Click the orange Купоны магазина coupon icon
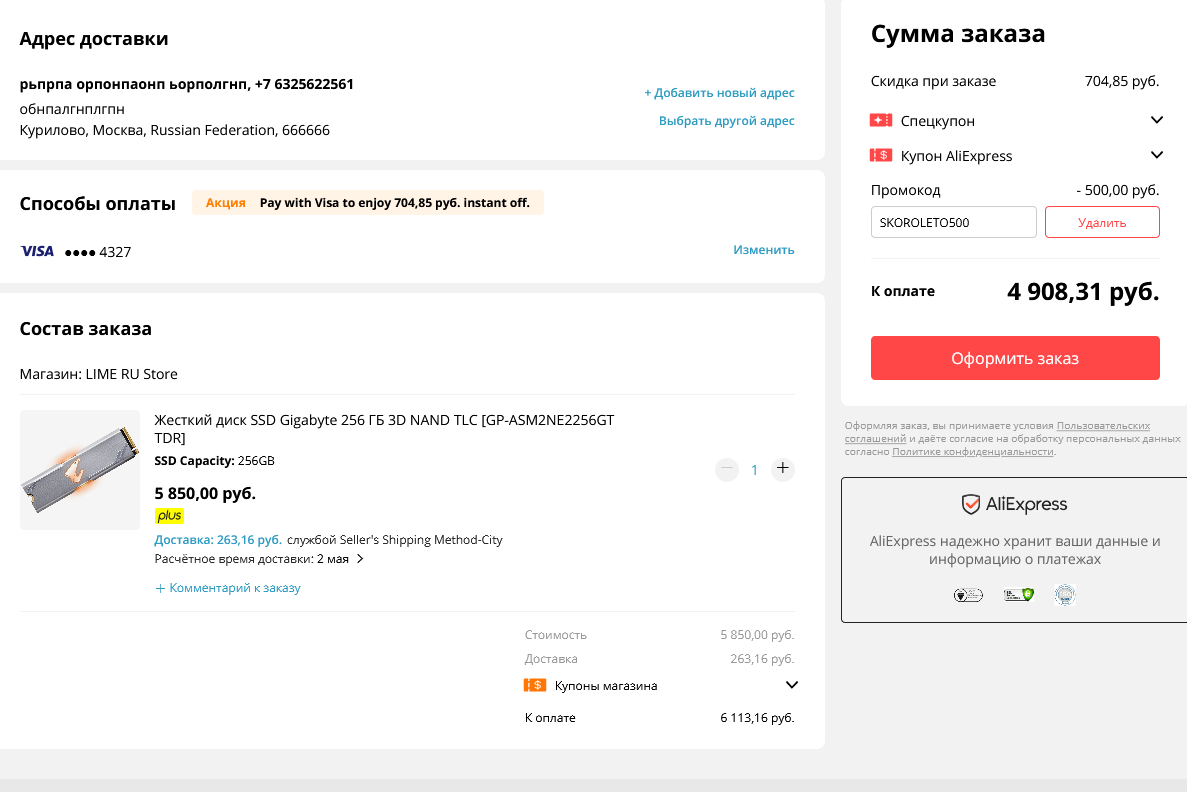 (x=534, y=685)
